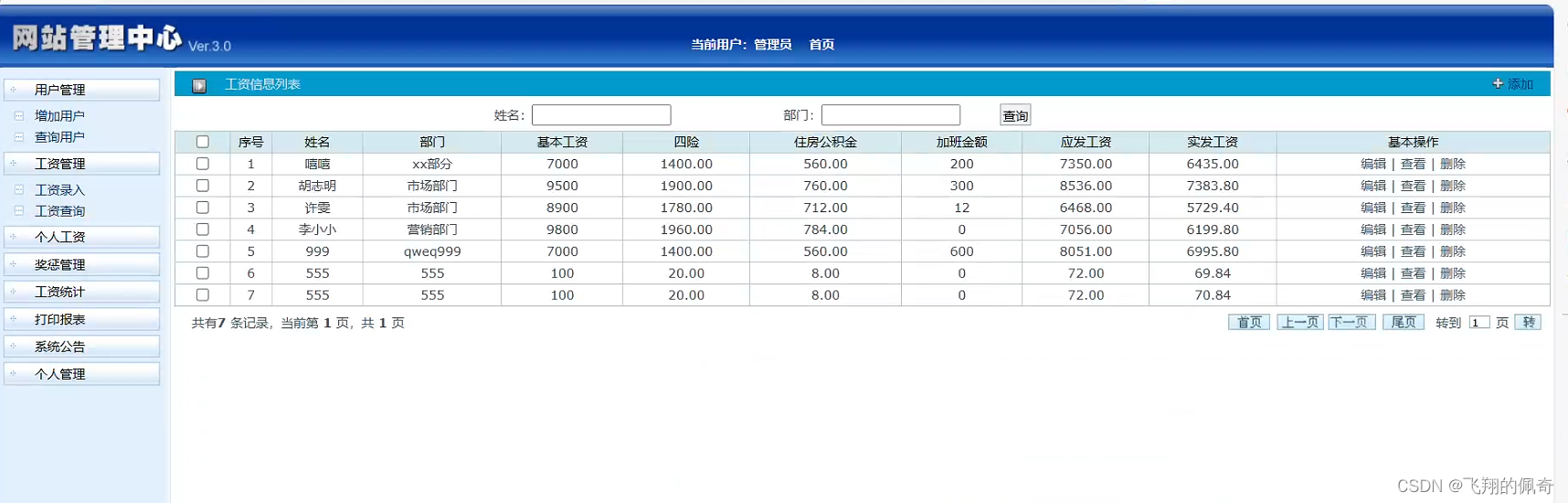Expand the 个人管理 sidebar section
1568x503 pixels.
(82, 374)
